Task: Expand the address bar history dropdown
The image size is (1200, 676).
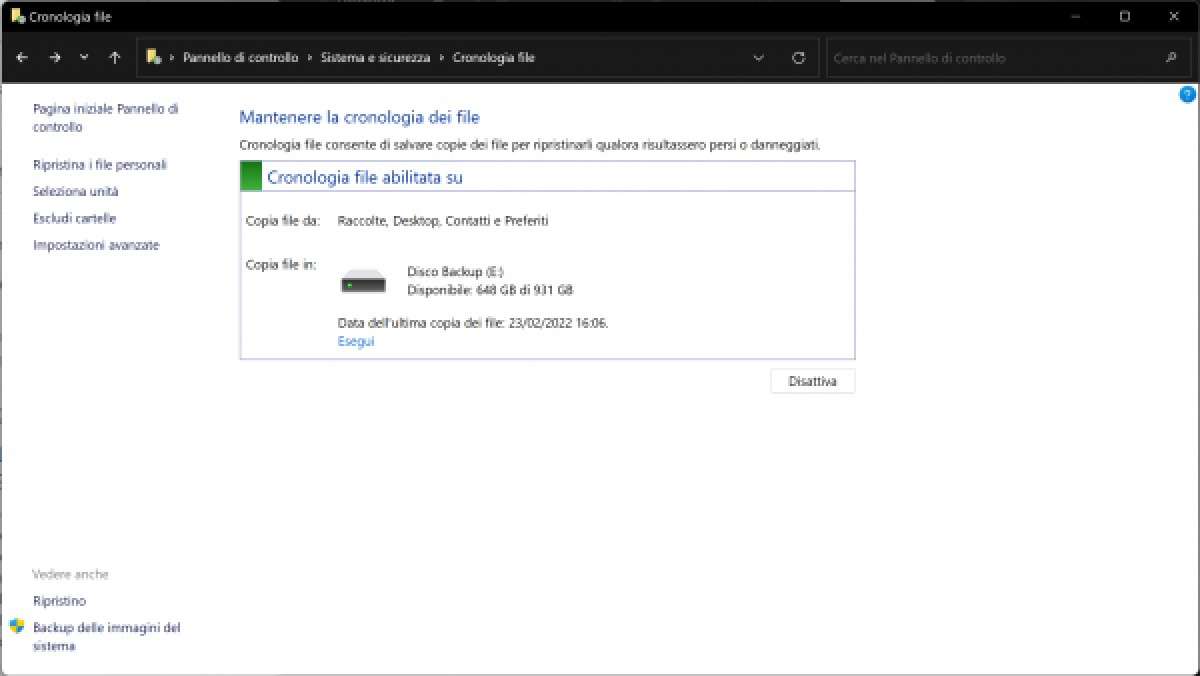Action: (759, 58)
